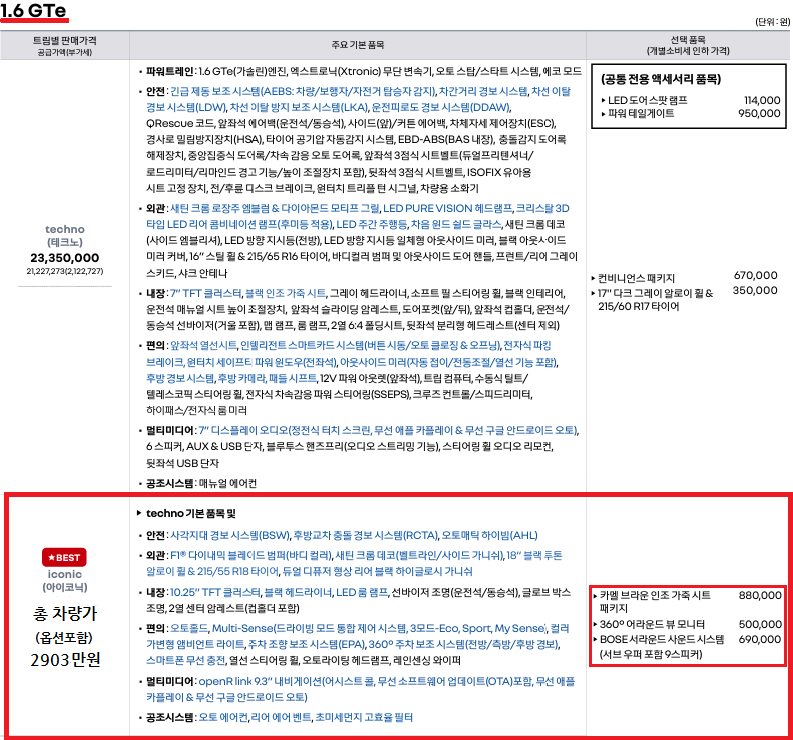Viewport: 793px width, 740px height.
Task: Click the techno price "23,350,000"
Action: (65, 258)
